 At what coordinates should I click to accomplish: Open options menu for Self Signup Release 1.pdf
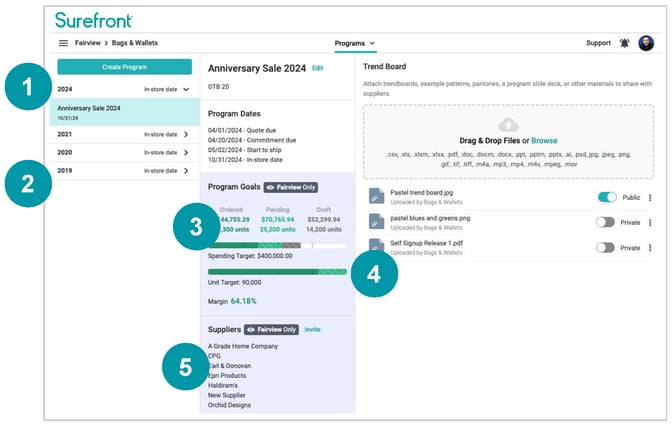650,248
